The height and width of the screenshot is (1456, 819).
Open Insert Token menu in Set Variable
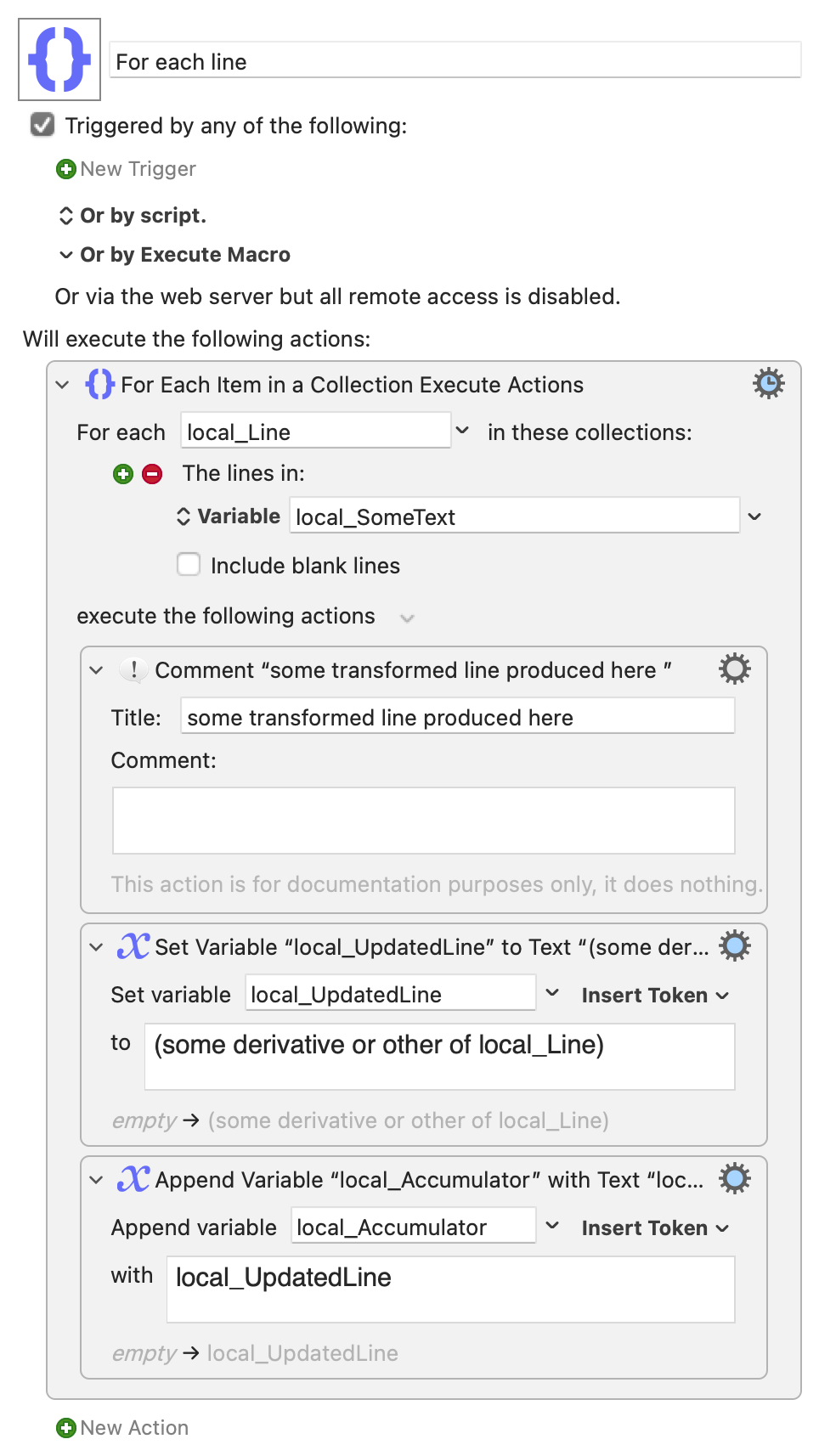[x=655, y=995]
